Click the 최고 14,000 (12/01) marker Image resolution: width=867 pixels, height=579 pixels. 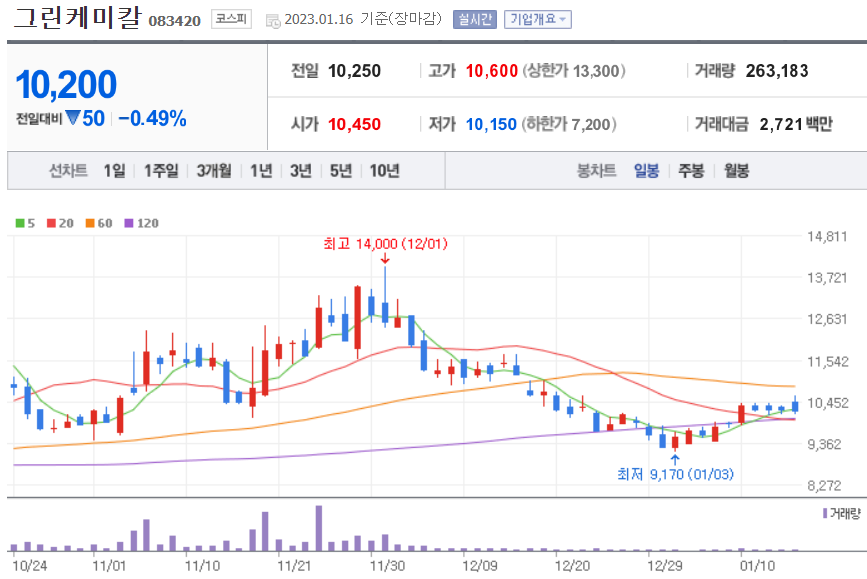point(385,244)
